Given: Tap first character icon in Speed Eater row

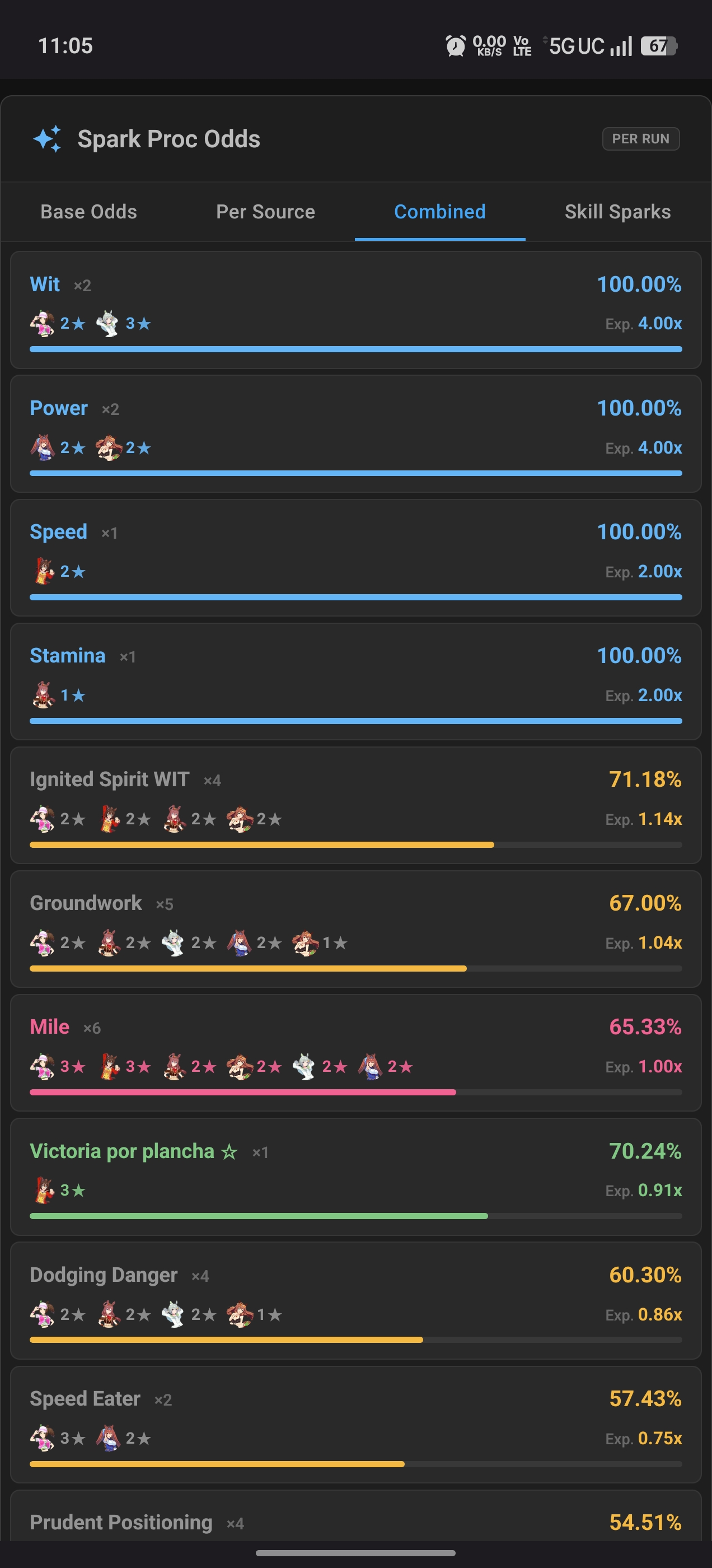Looking at the screenshot, I should pos(43,1438).
